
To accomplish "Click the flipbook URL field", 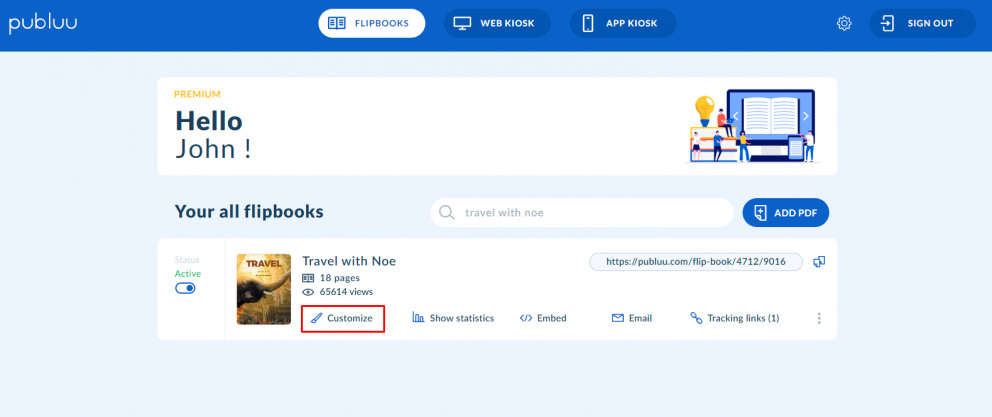I will pyautogui.click(x=696, y=262).
